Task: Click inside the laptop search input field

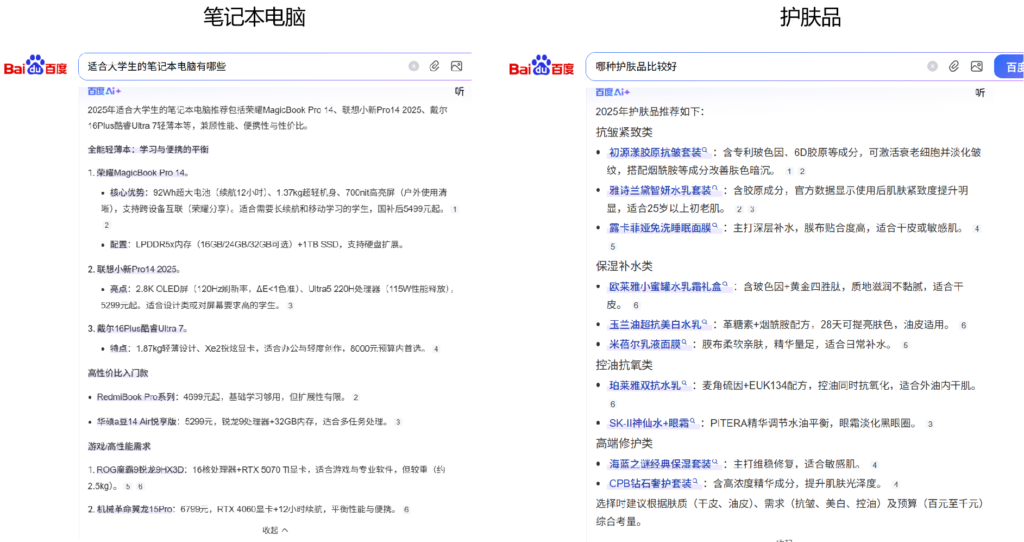Action: point(240,67)
